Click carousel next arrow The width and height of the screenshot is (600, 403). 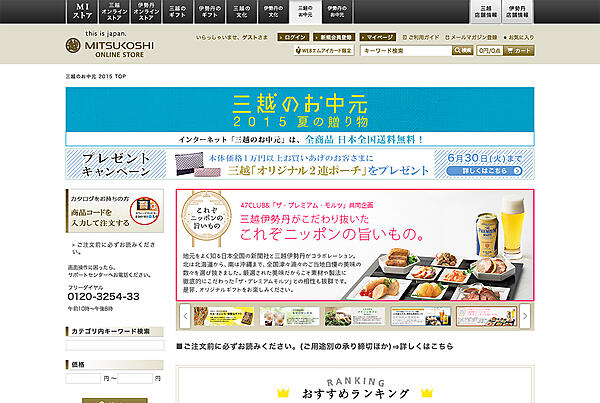[525, 316]
